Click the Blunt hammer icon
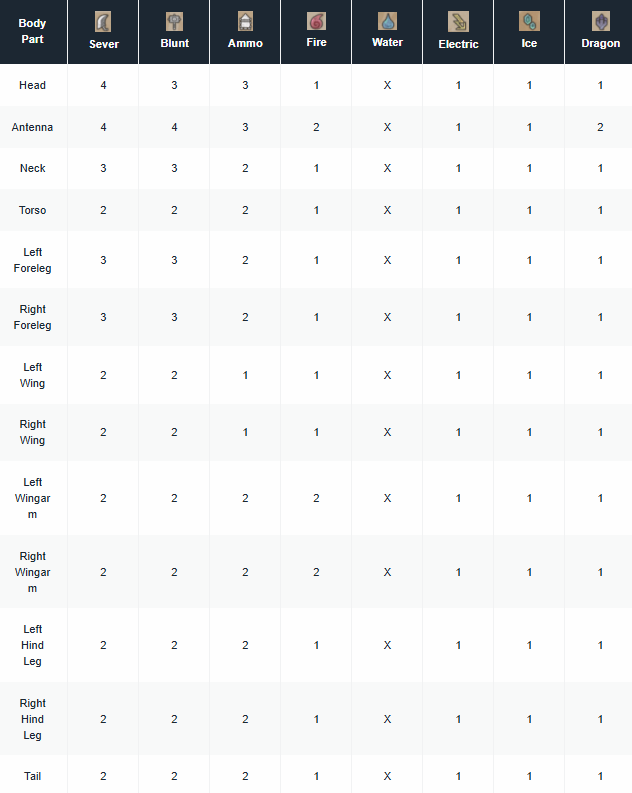Image resolution: width=632 pixels, height=793 pixels. click(174, 22)
